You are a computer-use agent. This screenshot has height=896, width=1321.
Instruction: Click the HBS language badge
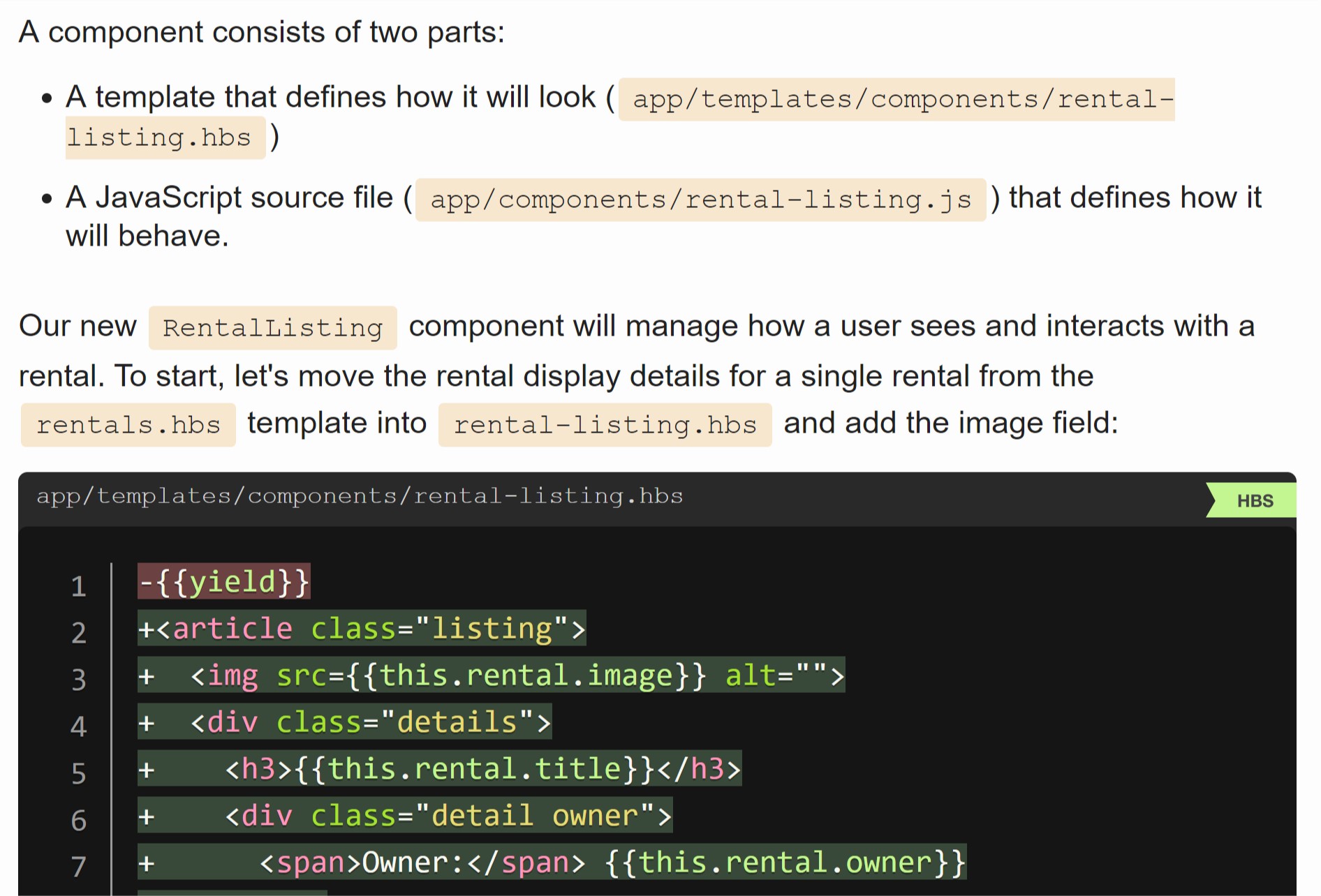[x=1254, y=500]
